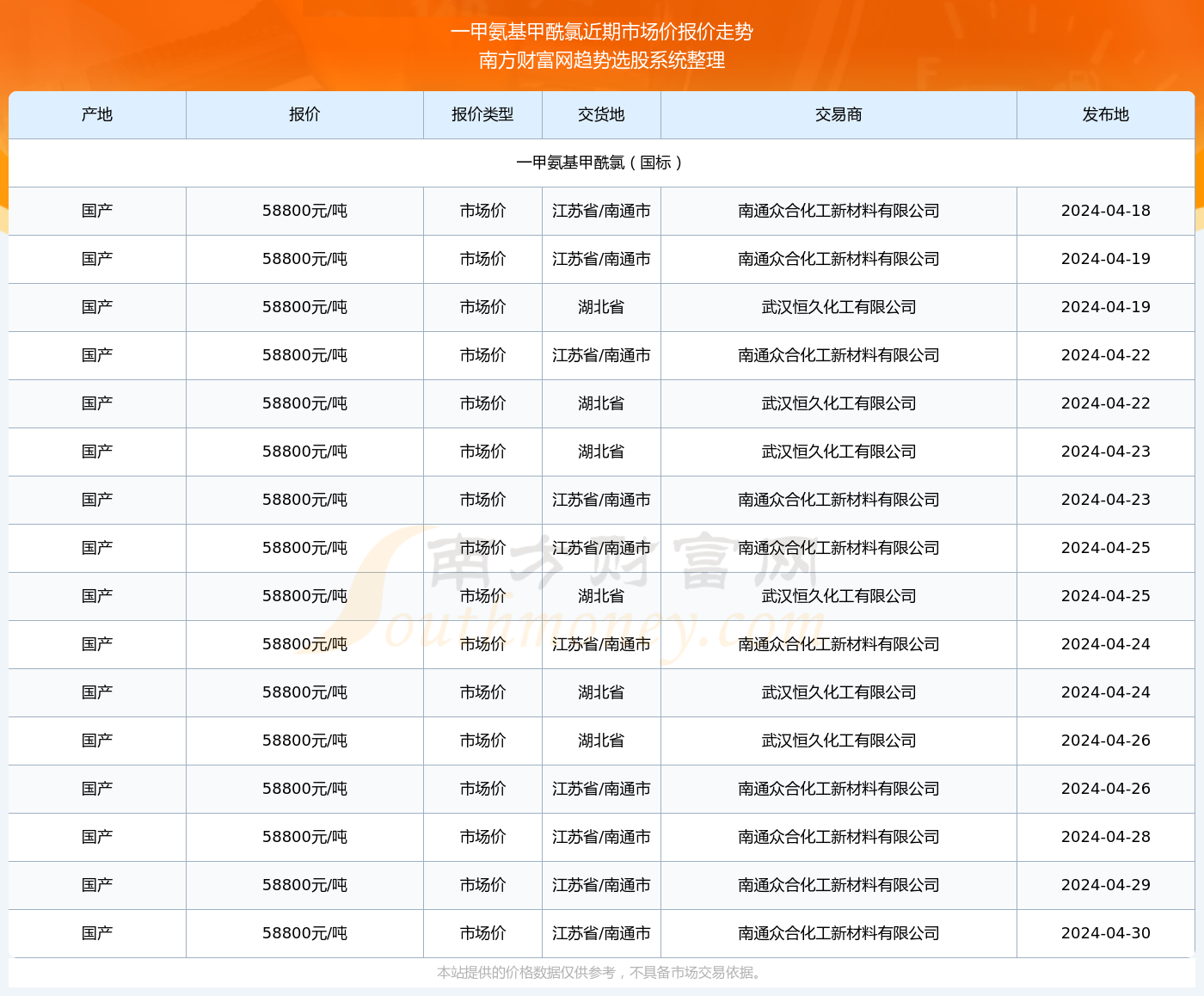Click the 报价 column header
Viewport: 1204px width, 996px height.
click(304, 114)
